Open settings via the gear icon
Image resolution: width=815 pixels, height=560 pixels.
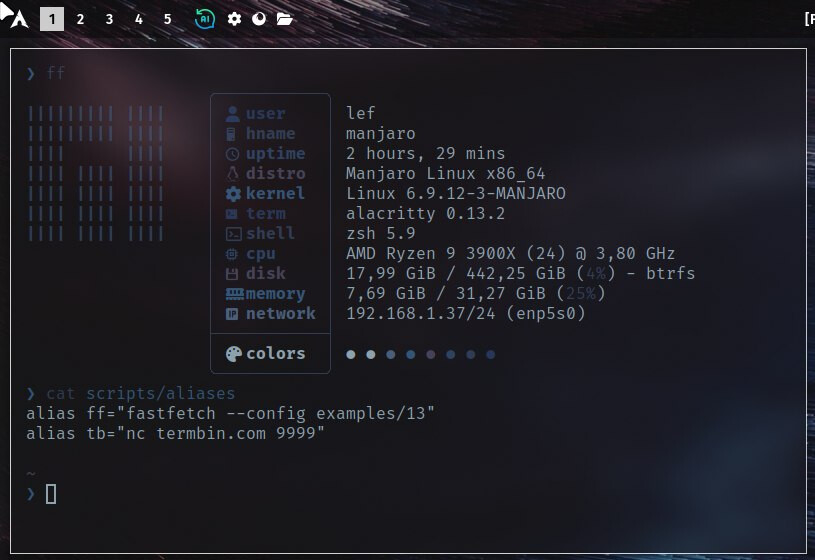tap(234, 19)
